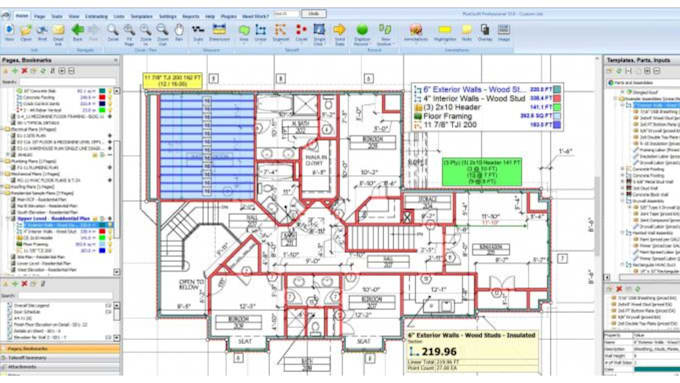Open the Settings ribbon tab
680x383 pixels.
point(167,16)
